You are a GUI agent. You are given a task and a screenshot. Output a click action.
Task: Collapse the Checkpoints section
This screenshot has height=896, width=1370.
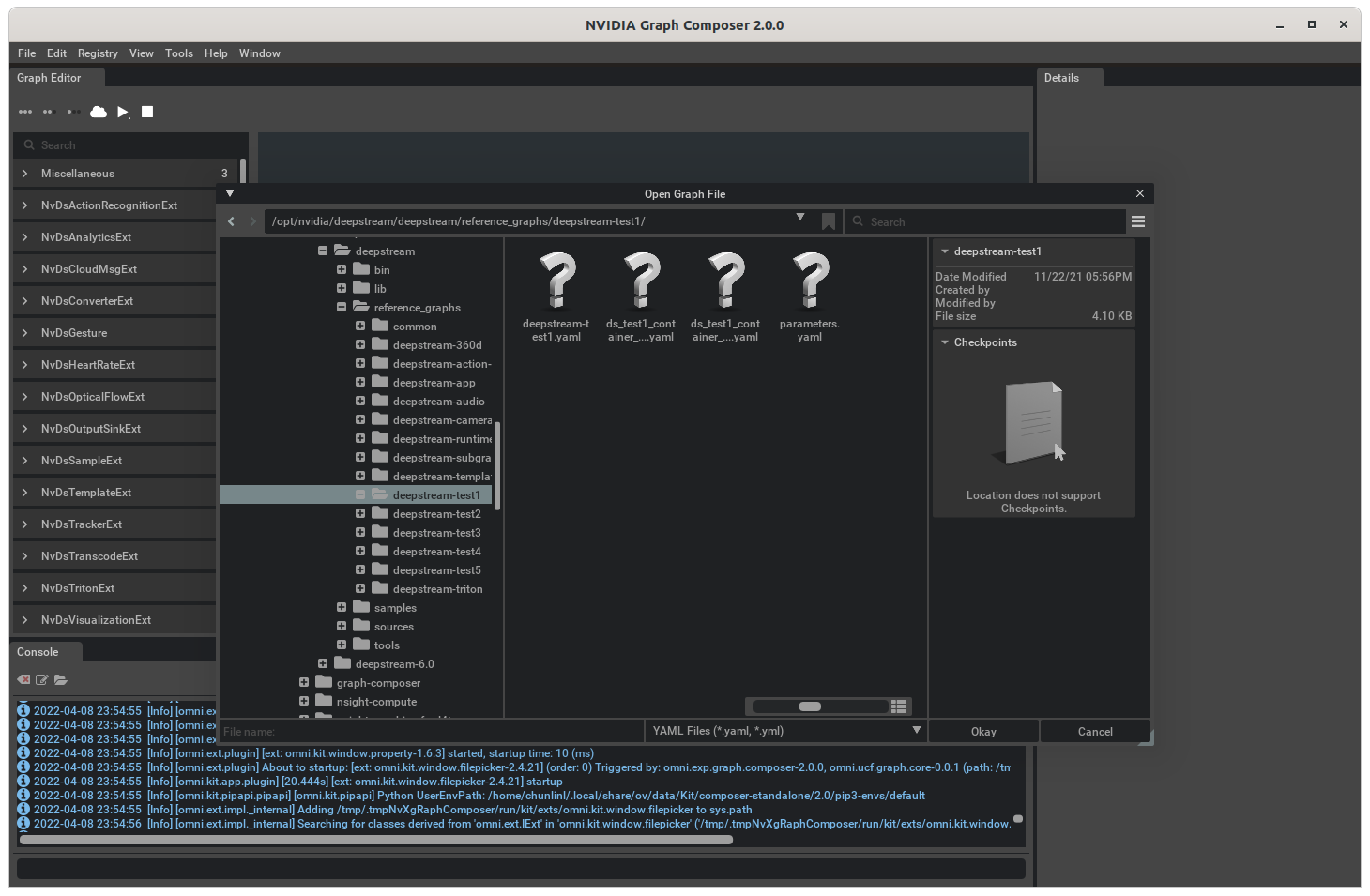[945, 342]
